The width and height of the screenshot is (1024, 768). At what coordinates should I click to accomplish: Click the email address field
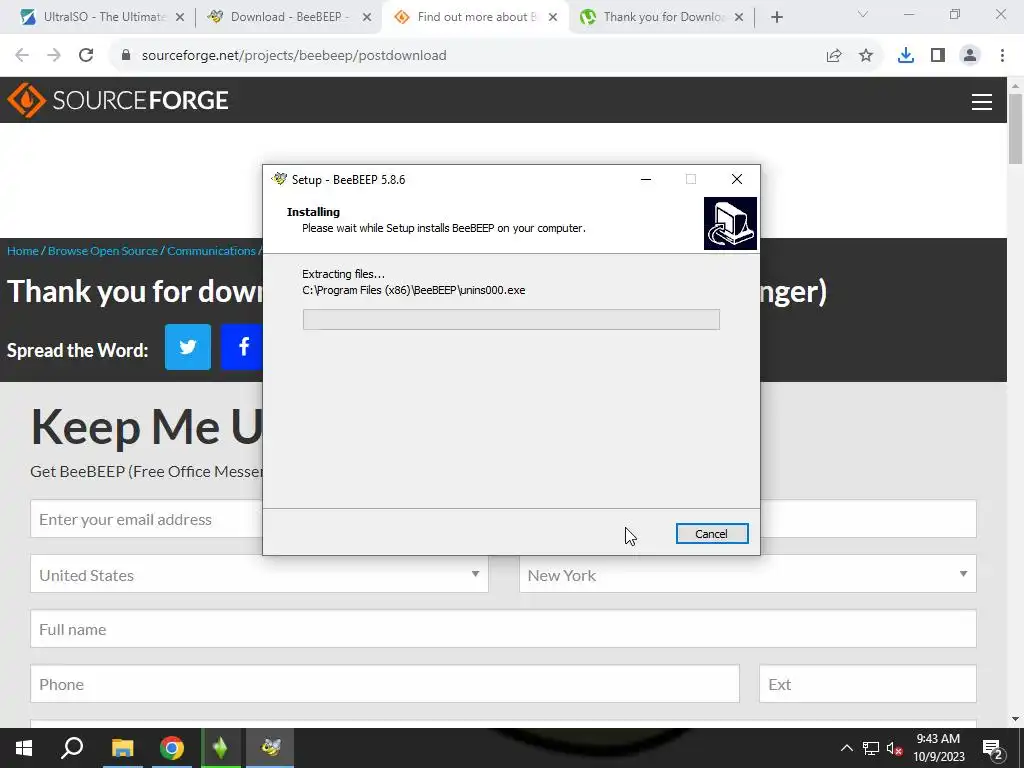point(146,519)
